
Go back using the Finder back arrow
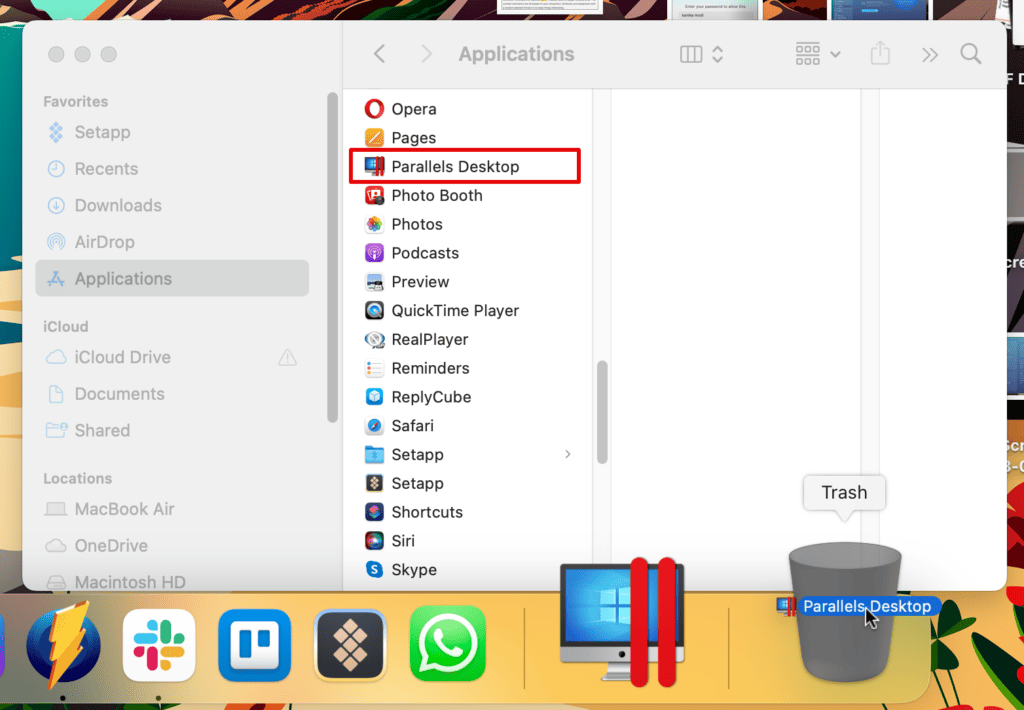(379, 54)
